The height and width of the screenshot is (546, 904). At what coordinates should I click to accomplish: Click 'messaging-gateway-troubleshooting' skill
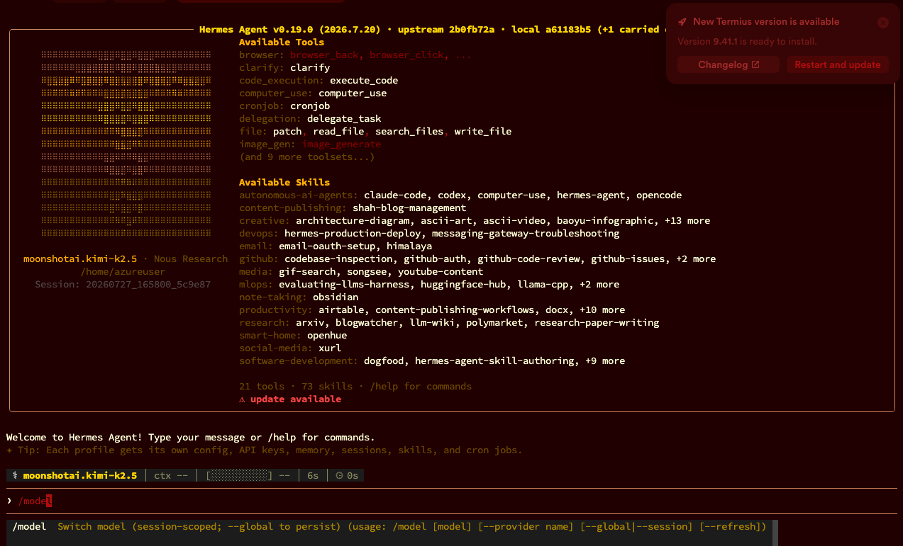[x=525, y=234]
